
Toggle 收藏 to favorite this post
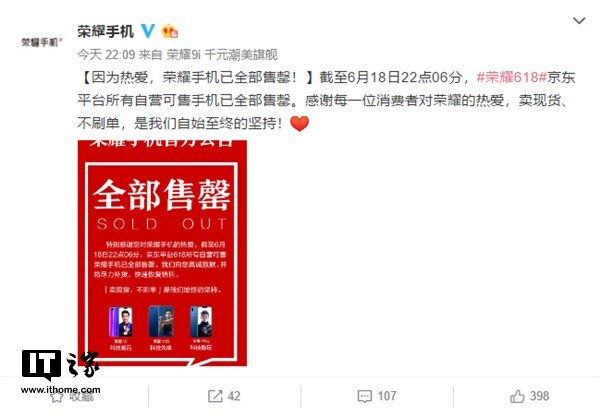(x=72, y=396)
